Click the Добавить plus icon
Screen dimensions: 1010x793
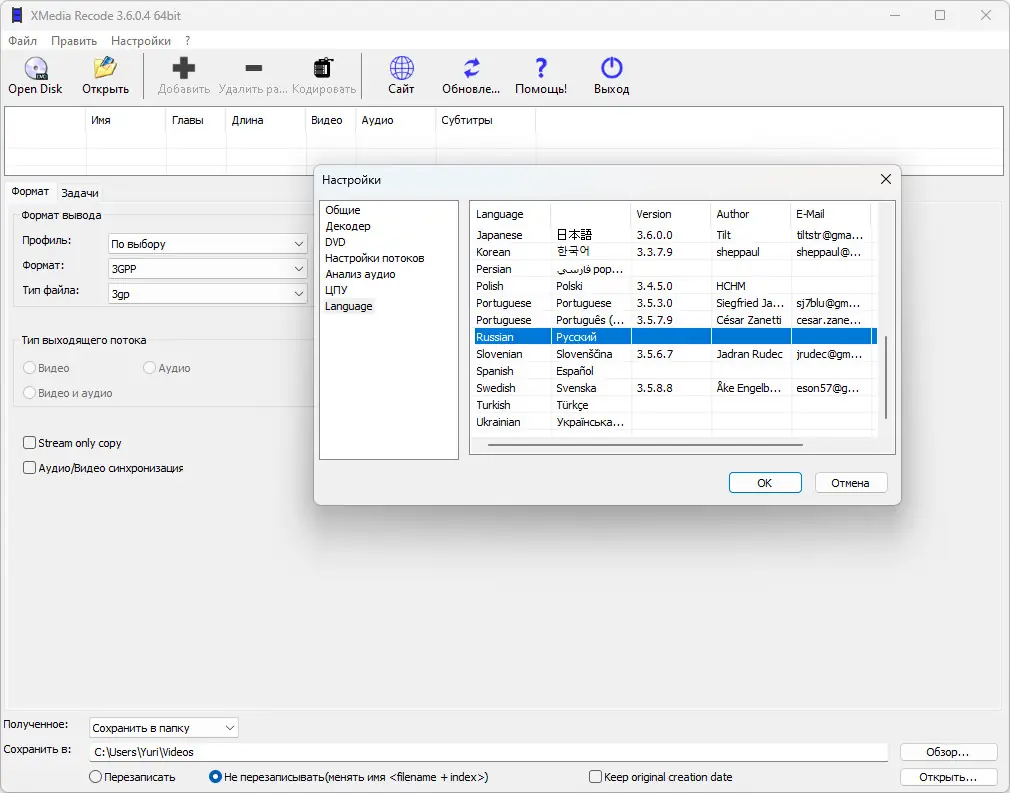coord(184,68)
